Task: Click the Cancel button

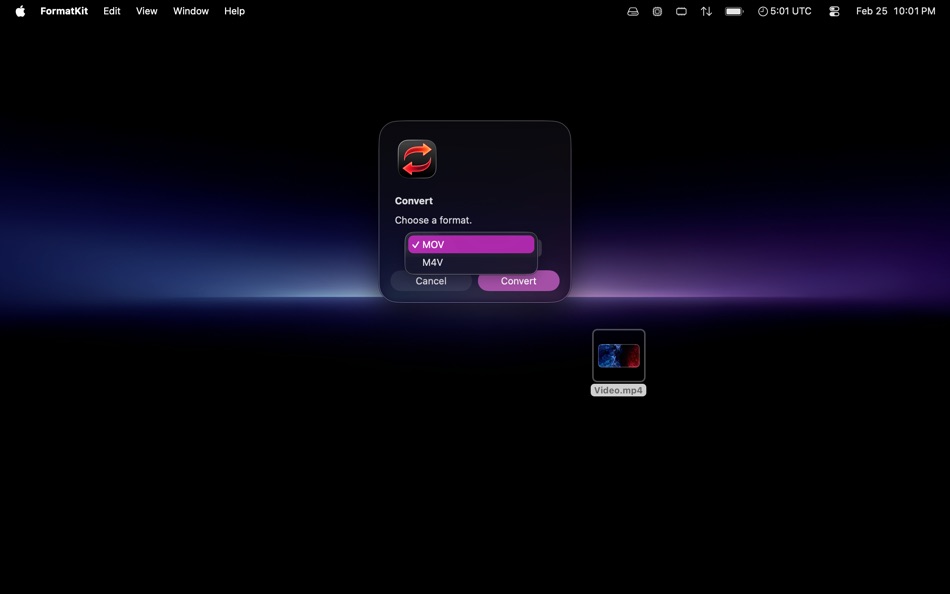Action: point(431,281)
